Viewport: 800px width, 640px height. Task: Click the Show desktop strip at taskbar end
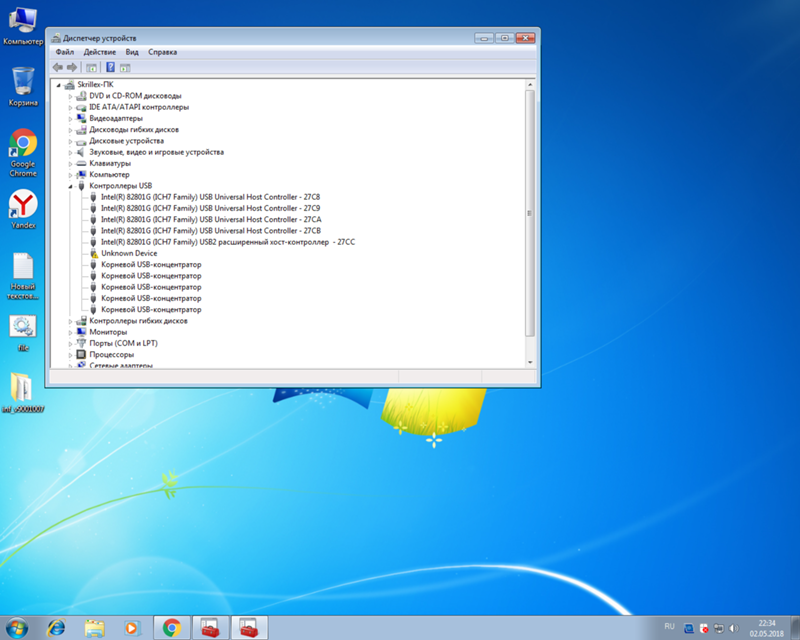[795, 628]
